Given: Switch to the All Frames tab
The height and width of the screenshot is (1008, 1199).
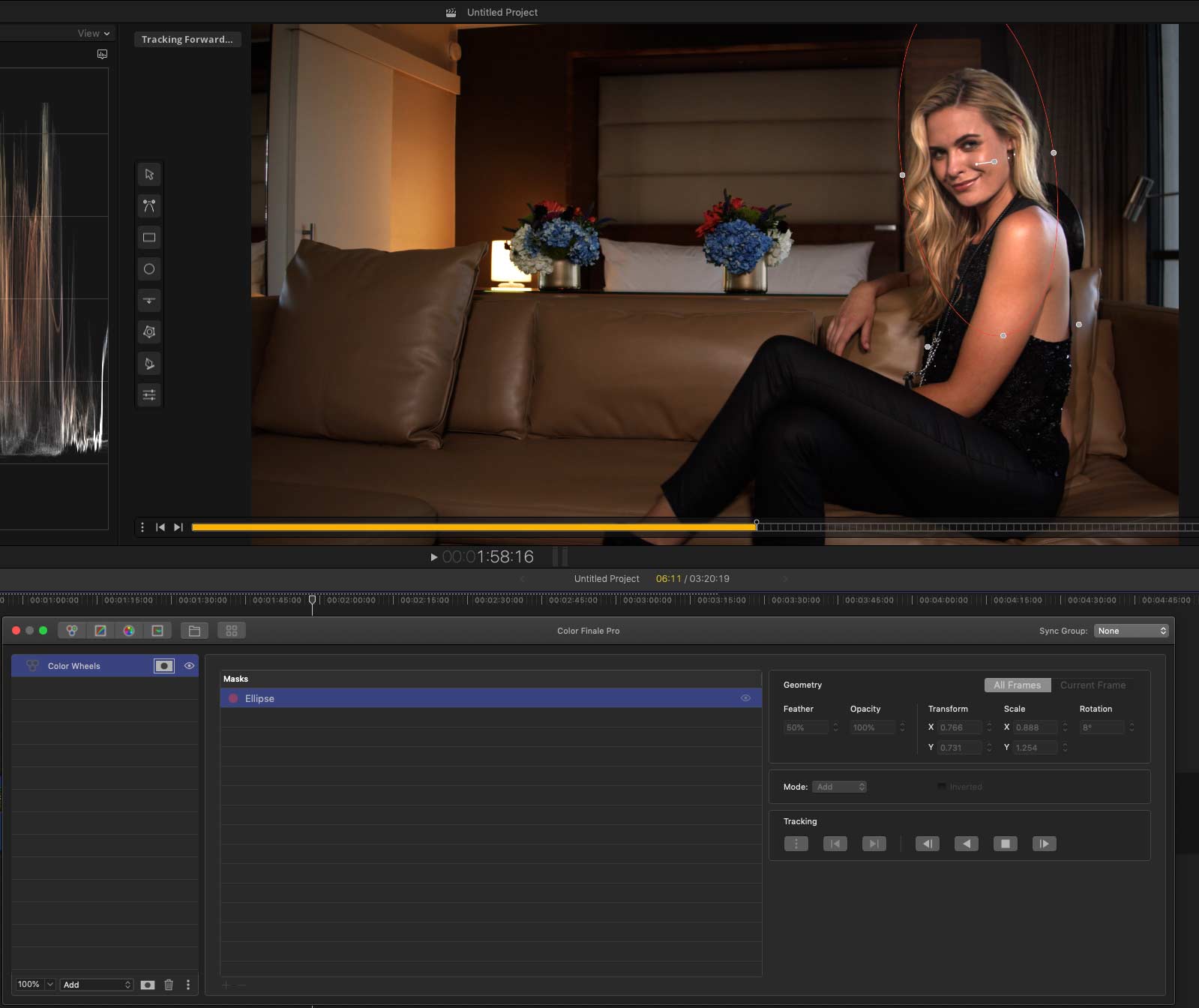Looking at the screenshot, I should pos(1018,685).
